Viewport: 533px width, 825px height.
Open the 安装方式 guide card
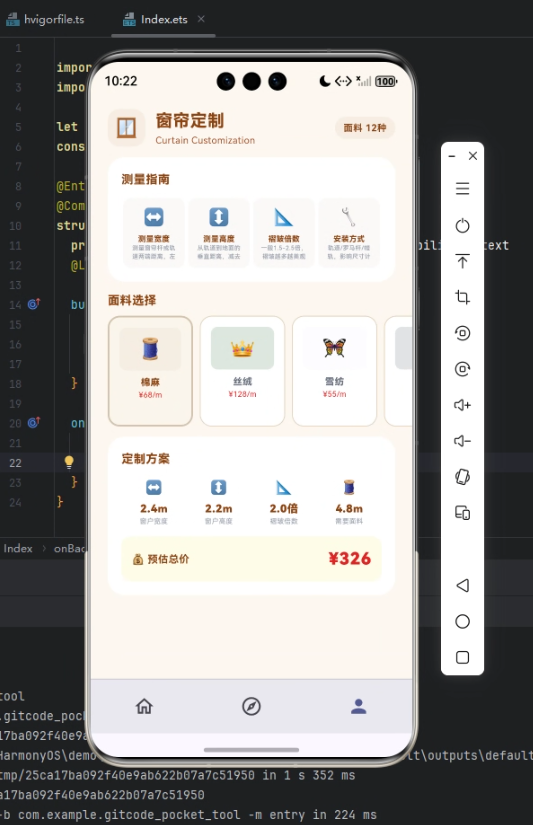pyautogui.click(x=349, y=233)
